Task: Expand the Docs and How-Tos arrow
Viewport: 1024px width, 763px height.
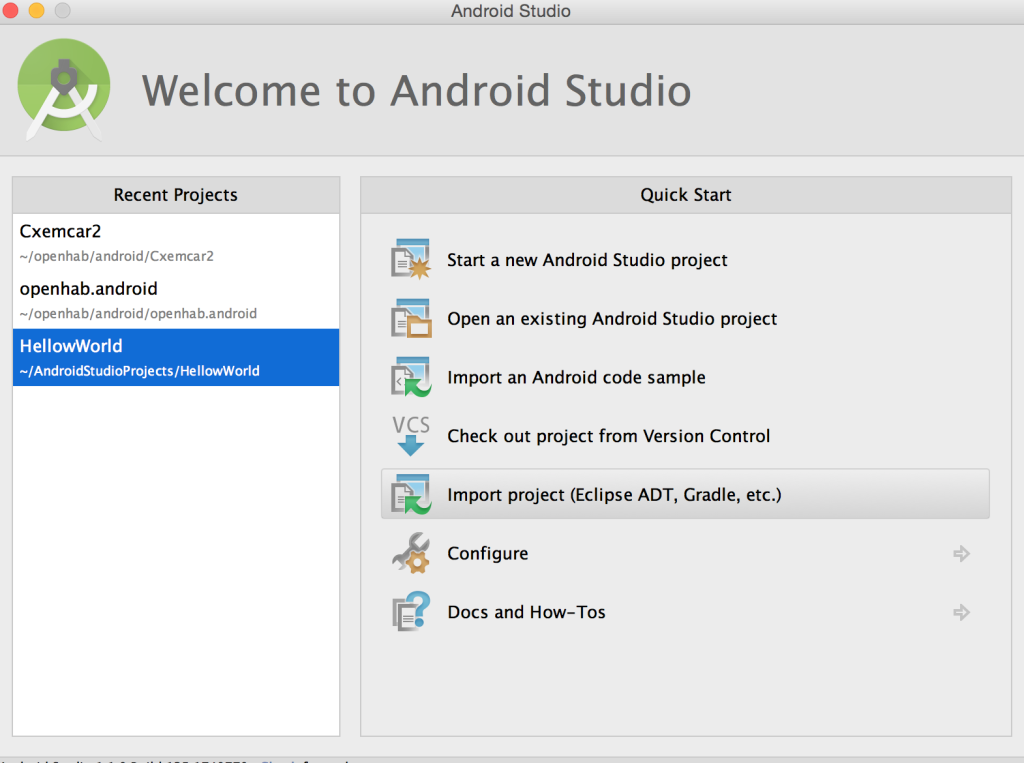Action: (961, 612)
